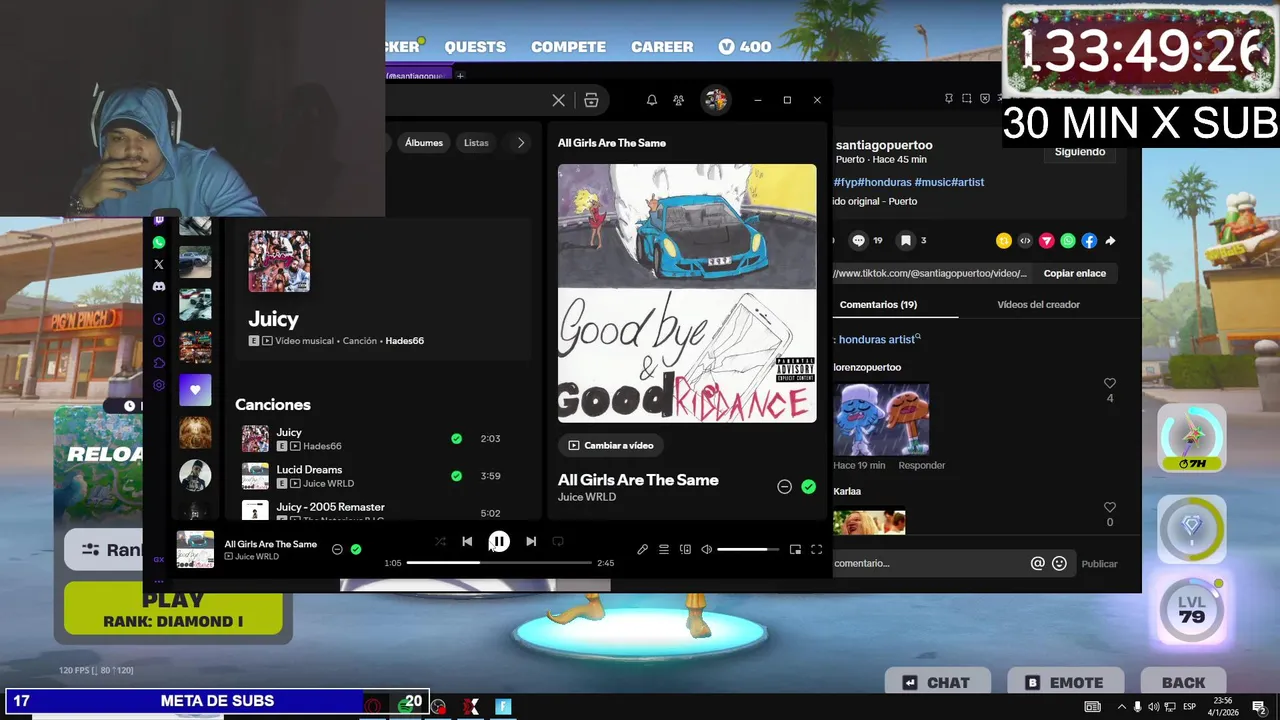Viewport: 1280px width, 720px height.
Task: Open Twitch icon in browser sidebar
Action: (159, 220)
